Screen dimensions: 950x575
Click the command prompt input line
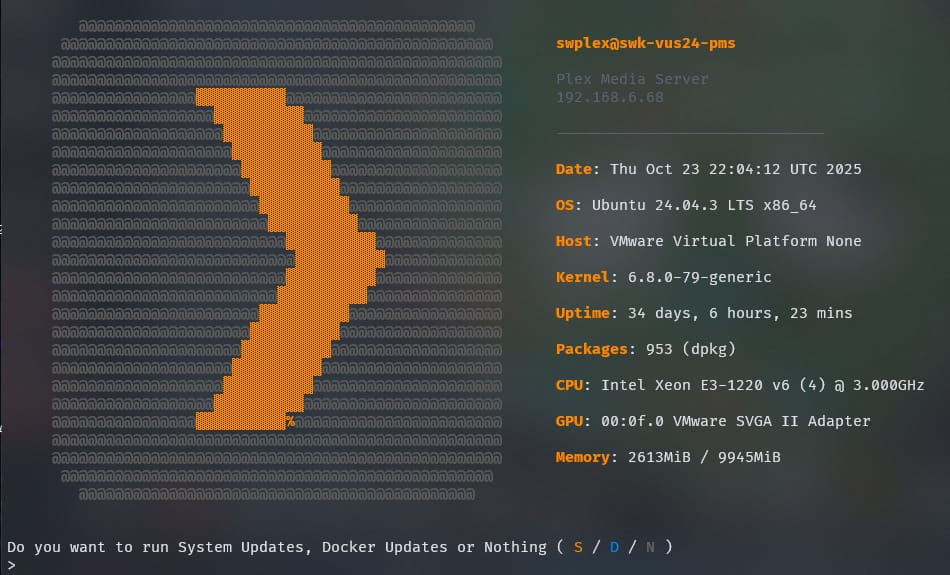[200, 566]
